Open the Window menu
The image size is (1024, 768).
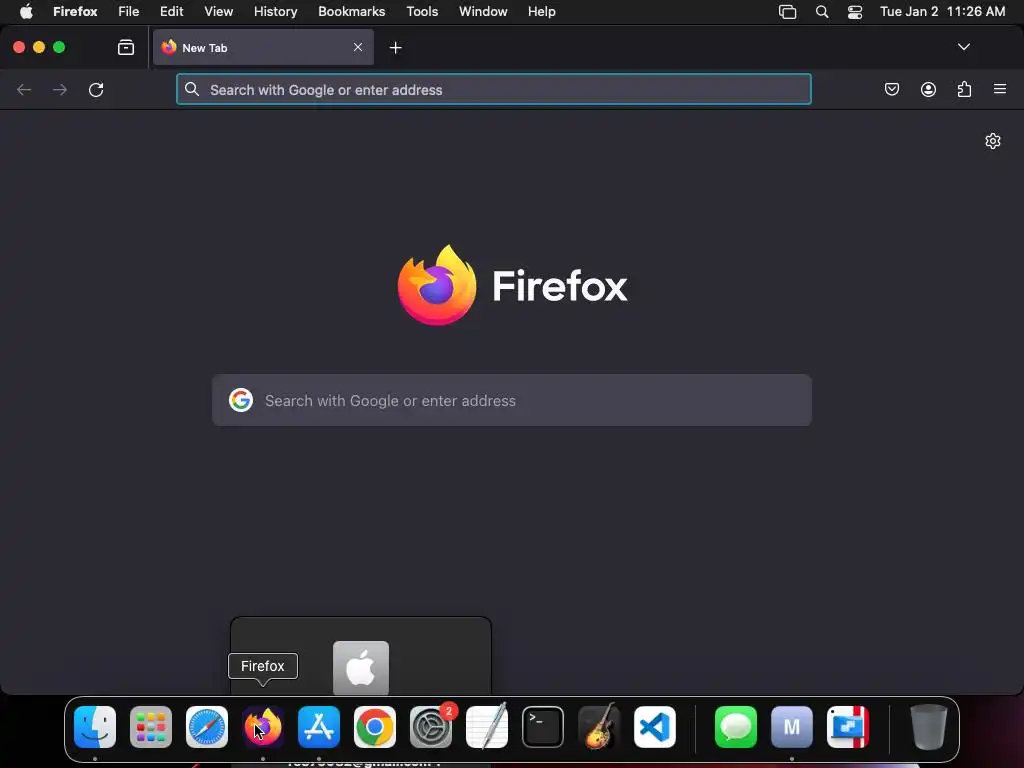click(x=483, y=12)
